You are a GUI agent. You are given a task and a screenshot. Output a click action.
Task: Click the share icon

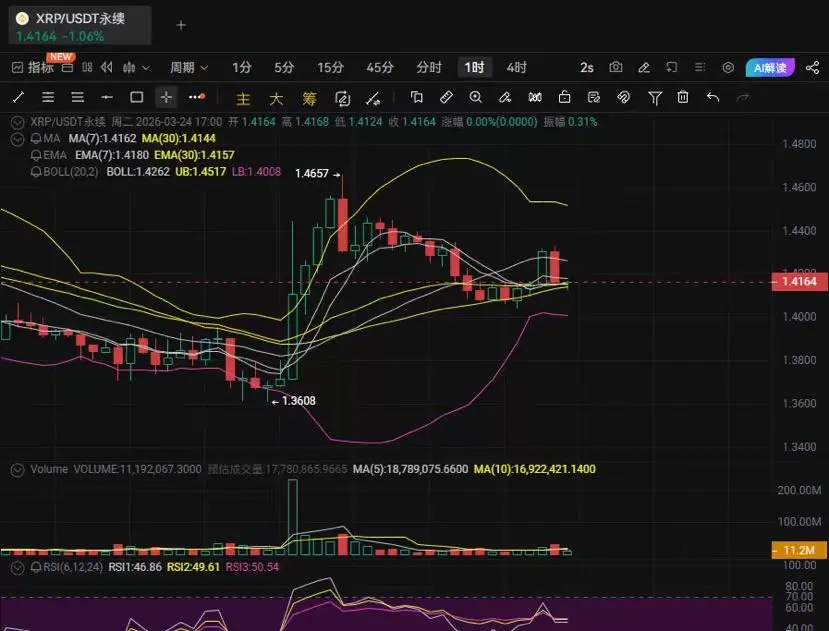[812, 68]
